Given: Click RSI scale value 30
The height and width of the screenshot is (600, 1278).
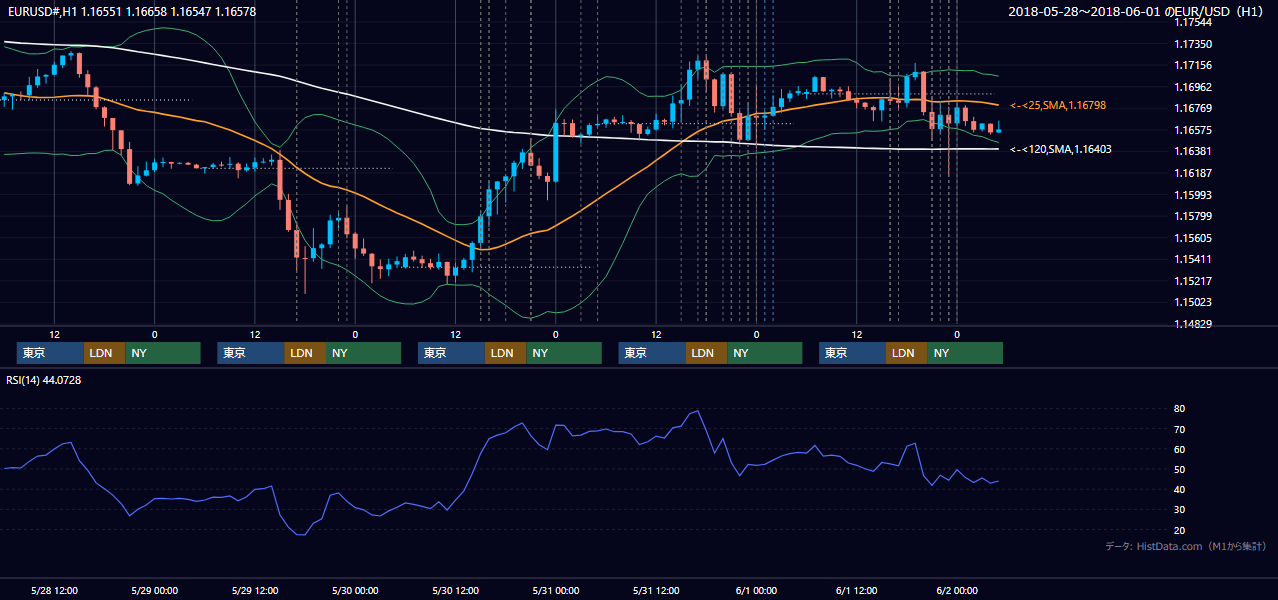Looking at the screenshot, I should (x=1179, y=509).
